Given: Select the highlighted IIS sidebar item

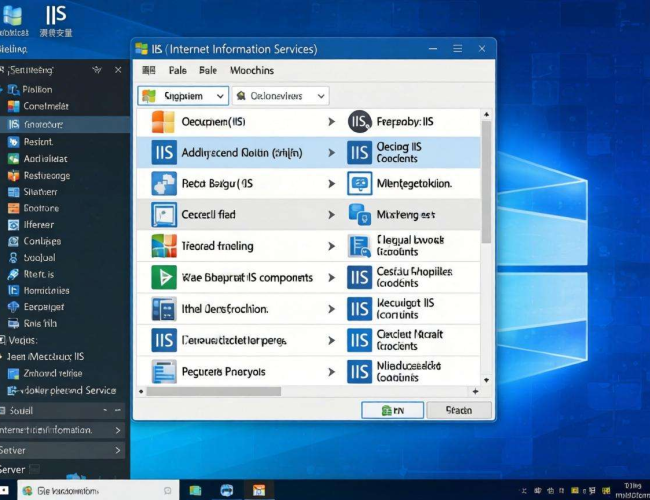Looking at the screenshot, I should pos(65,124).
